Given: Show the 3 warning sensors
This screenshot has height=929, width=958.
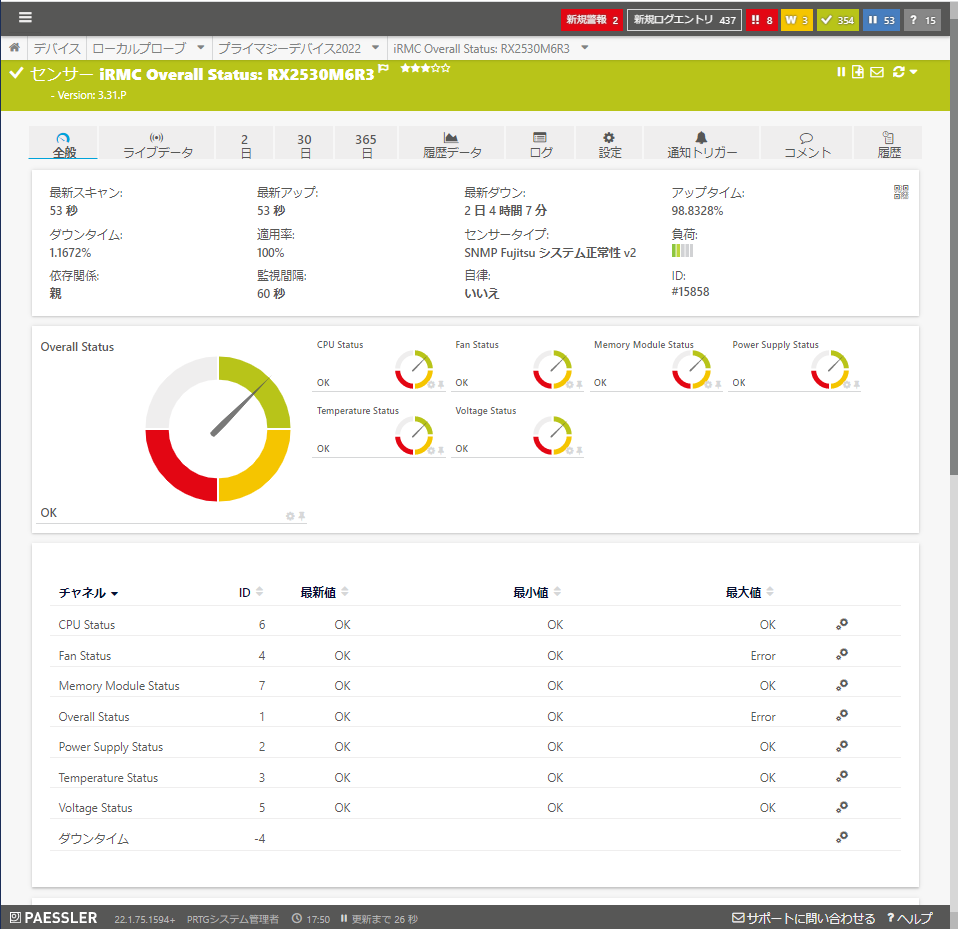Looking at the screenshot, I should click(797, 20).
